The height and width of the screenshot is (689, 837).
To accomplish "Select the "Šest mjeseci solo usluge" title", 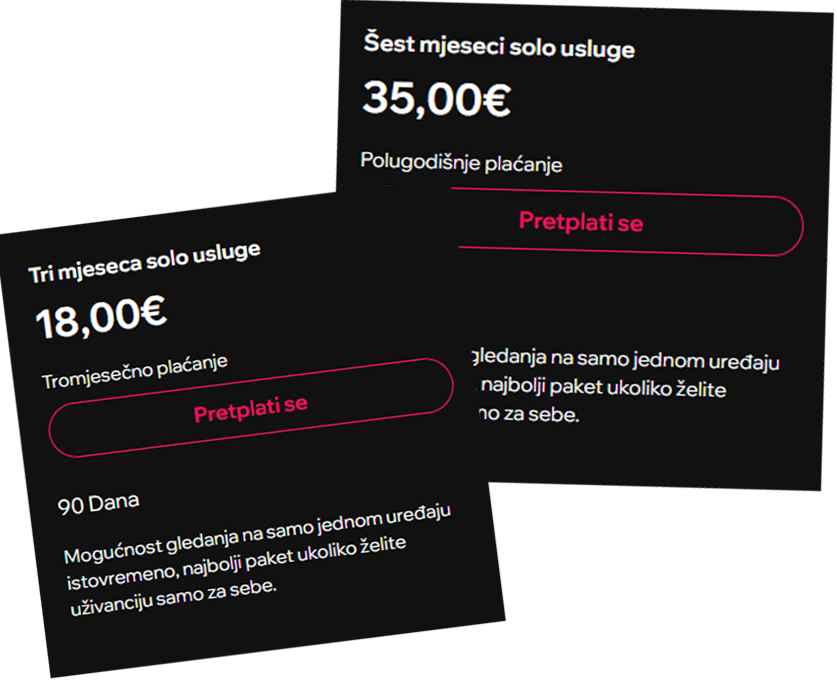I will 497,46.
